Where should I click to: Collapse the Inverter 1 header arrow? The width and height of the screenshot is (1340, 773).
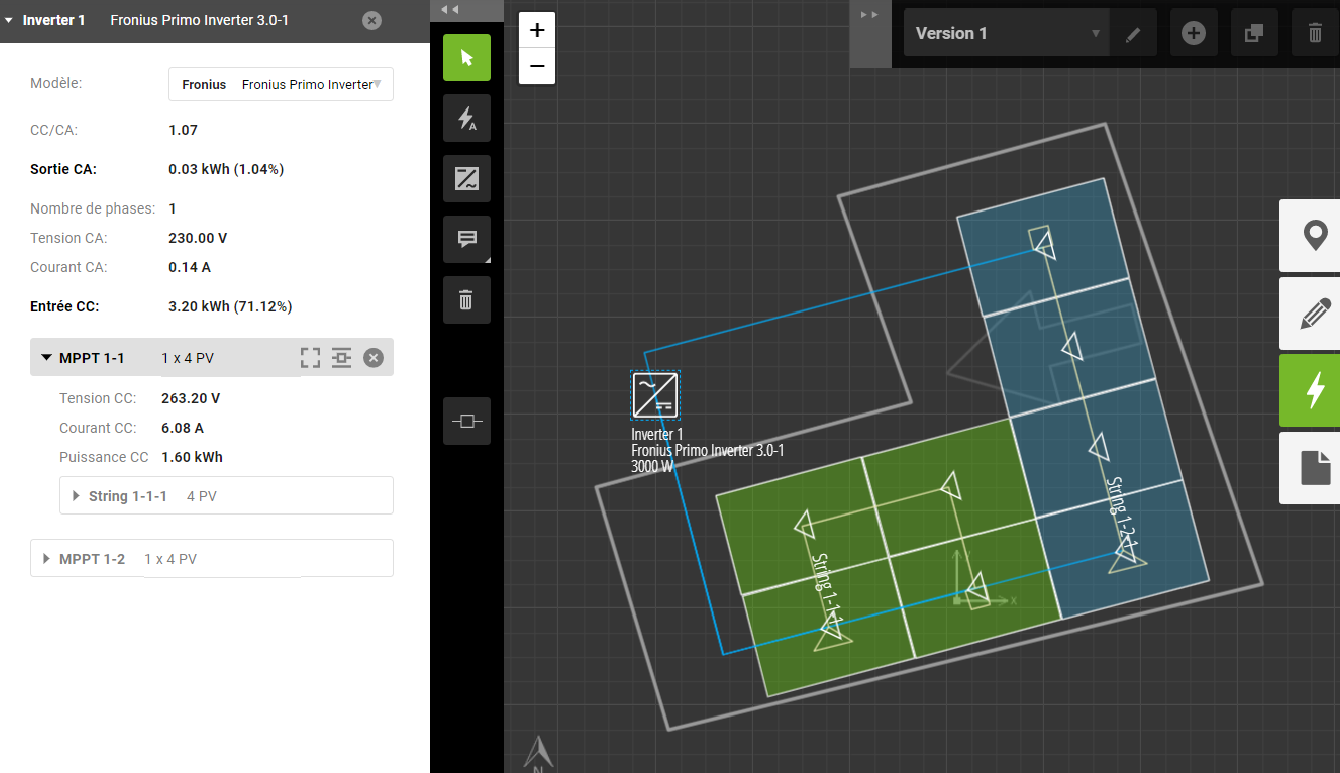point(10,20)
